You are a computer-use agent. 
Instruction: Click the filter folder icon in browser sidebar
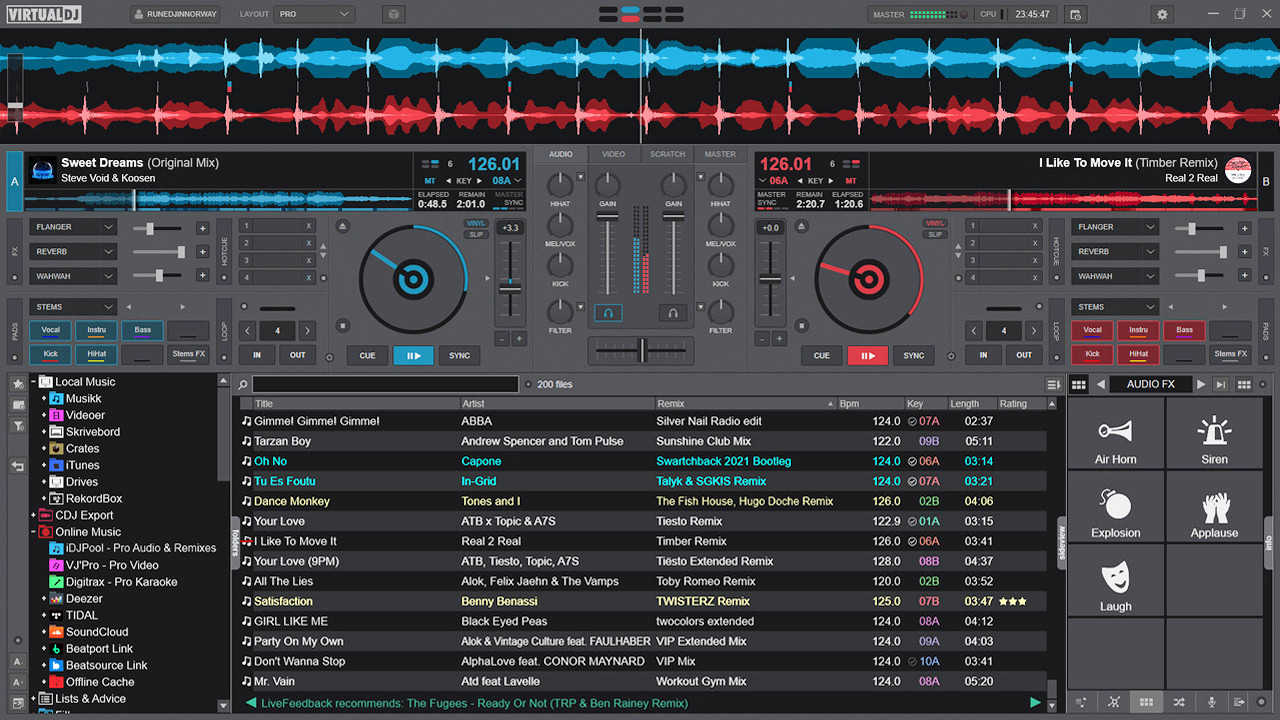(17, 426)
